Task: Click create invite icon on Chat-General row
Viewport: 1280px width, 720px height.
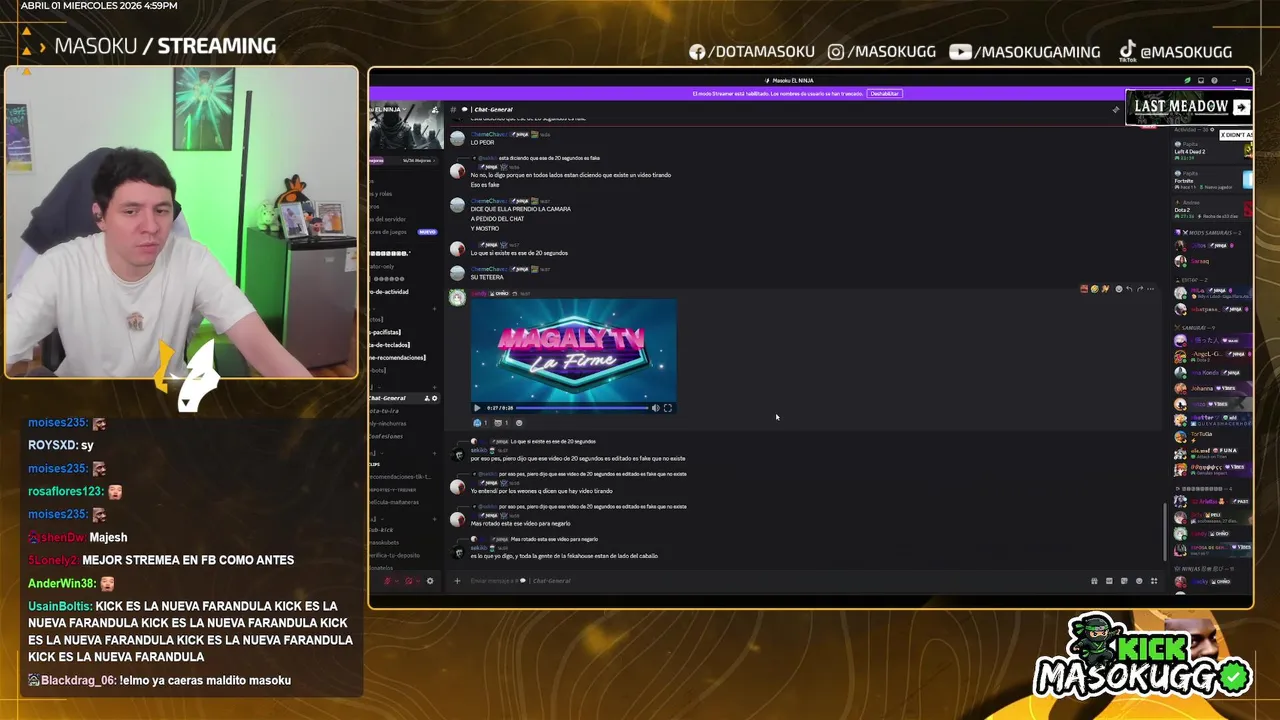Action: pyautogui.click(x=427, y=398)
